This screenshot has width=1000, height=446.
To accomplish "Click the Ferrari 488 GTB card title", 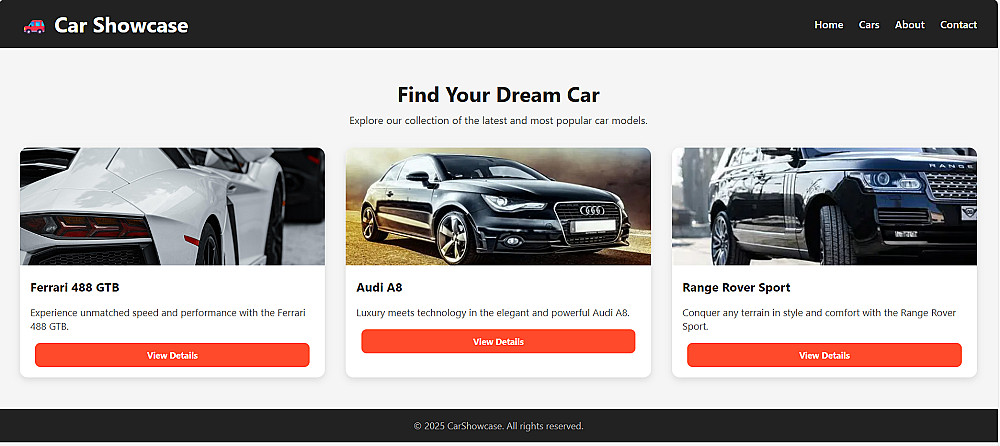I will click(x=75, y=288).
